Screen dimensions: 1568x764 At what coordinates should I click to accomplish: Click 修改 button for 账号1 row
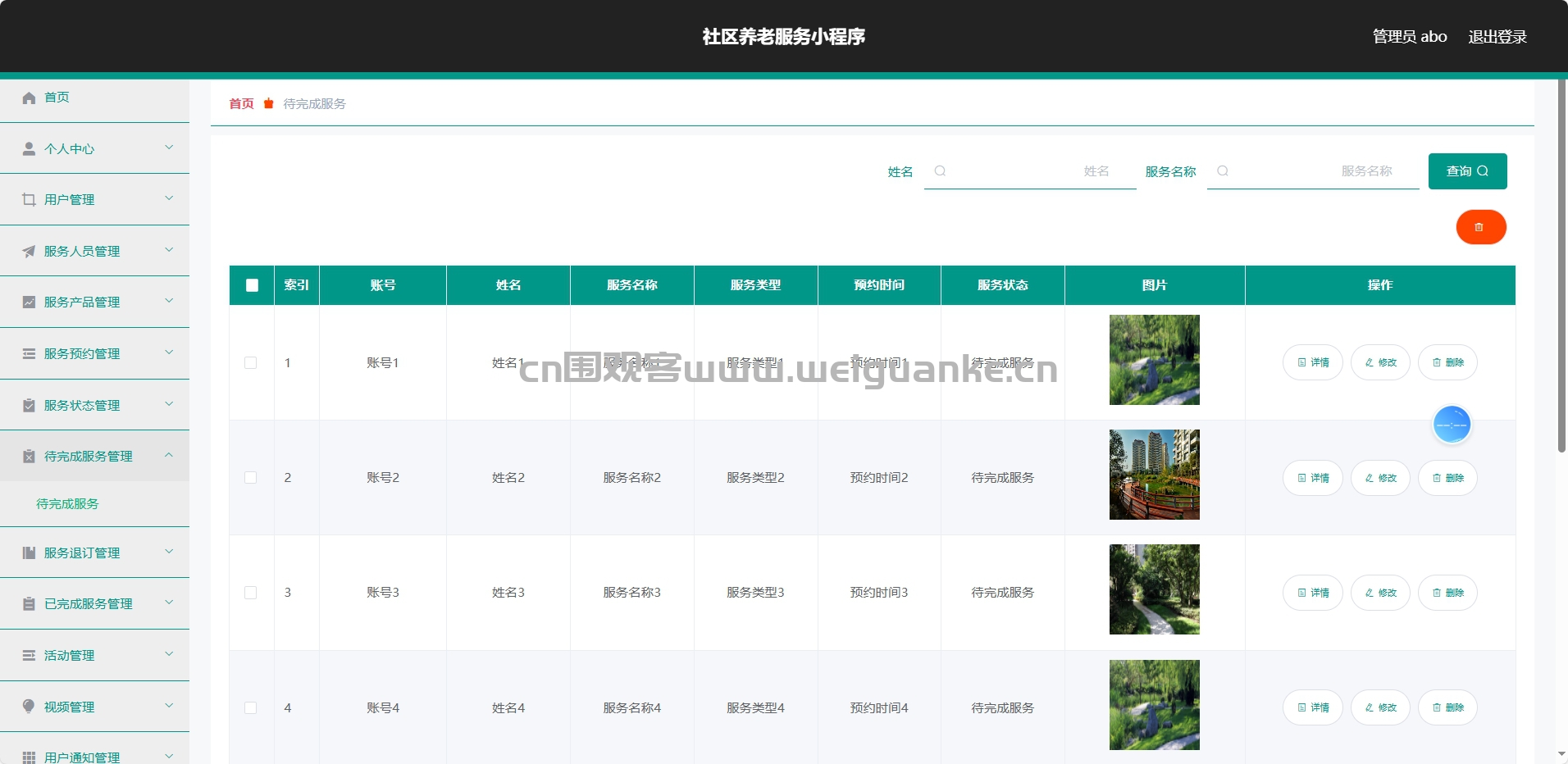tap(1380, 362)
